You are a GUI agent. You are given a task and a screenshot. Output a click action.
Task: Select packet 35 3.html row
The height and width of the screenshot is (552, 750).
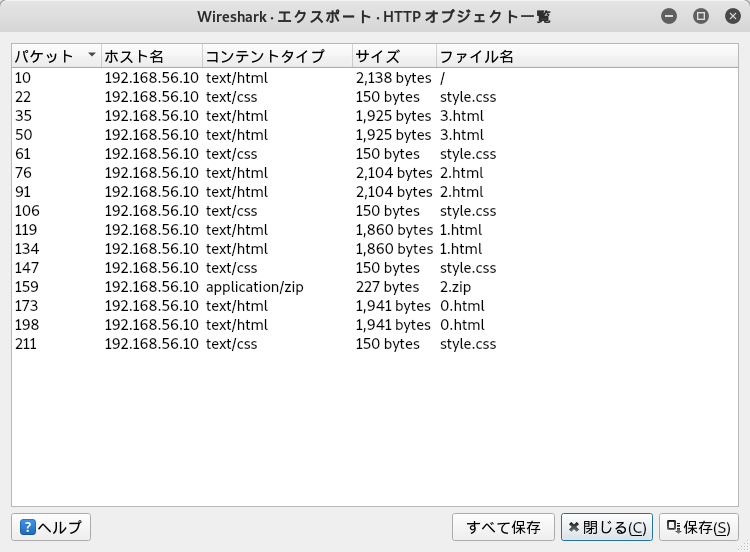tap(375, 116)
